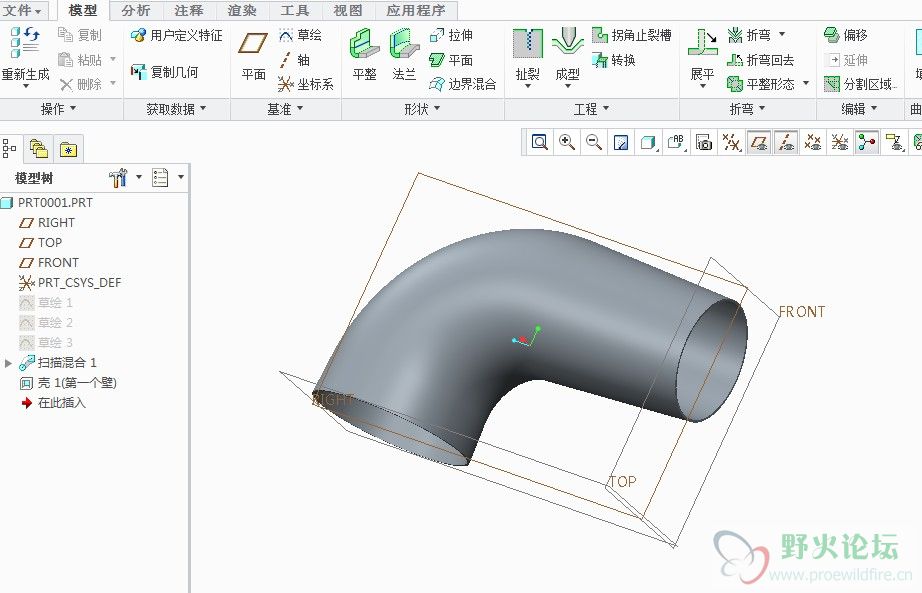Click the 拉伸 (Extrude) tool
This screenshot has height=593, width=922.
pyautogui.click(x=451, y=35)
